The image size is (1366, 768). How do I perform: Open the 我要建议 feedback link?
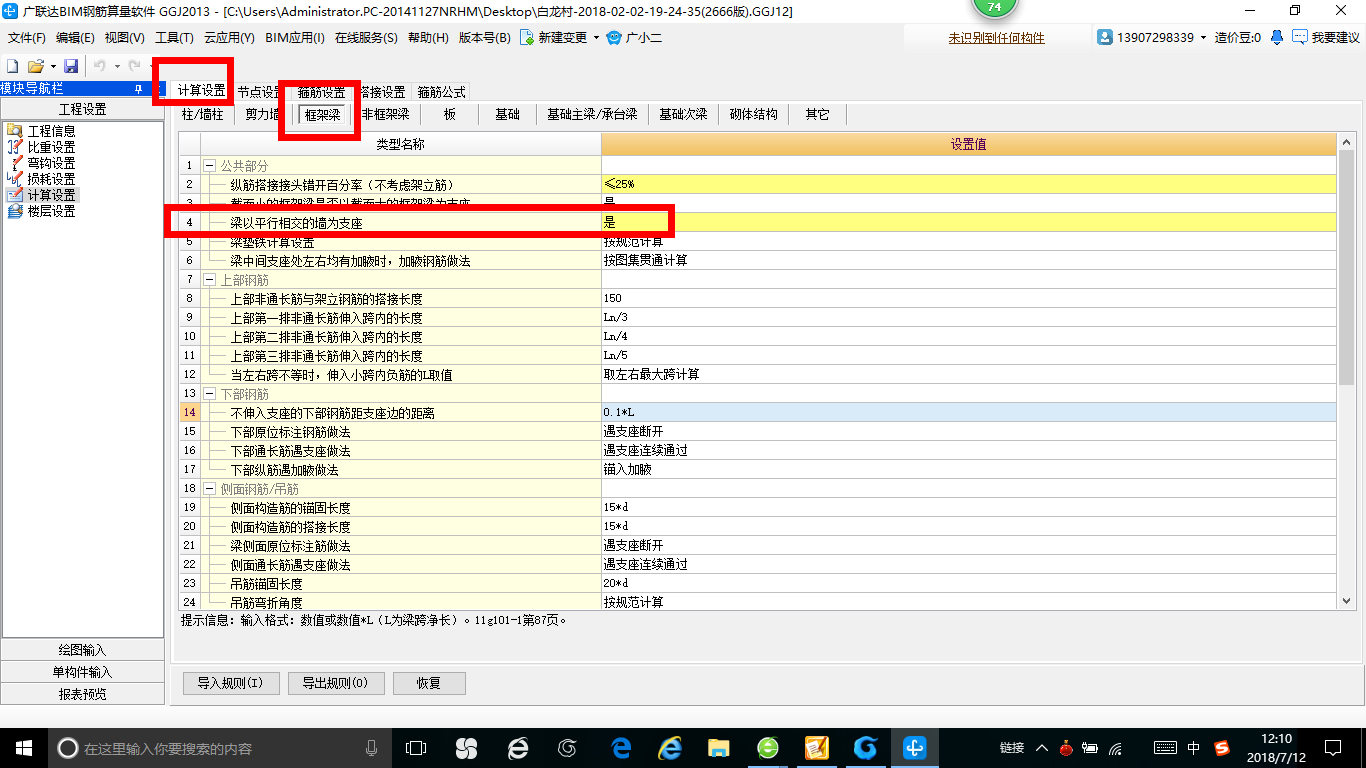tap(1326, 37)
